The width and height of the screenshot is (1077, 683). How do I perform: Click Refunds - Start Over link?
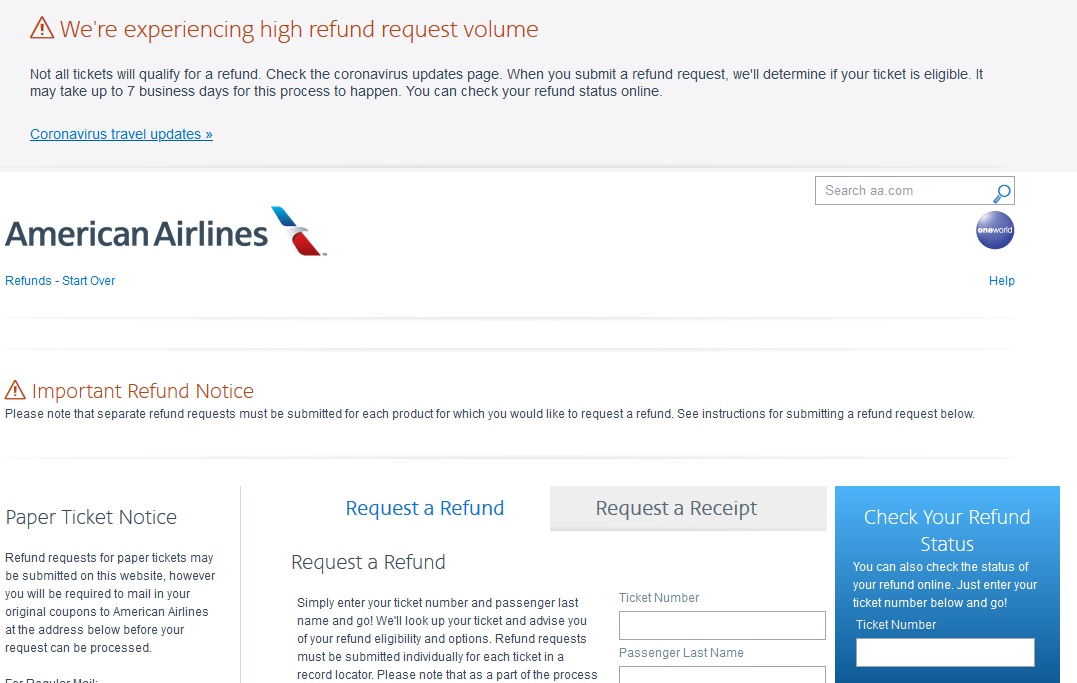pyautogui.click(x=60, y=280)
